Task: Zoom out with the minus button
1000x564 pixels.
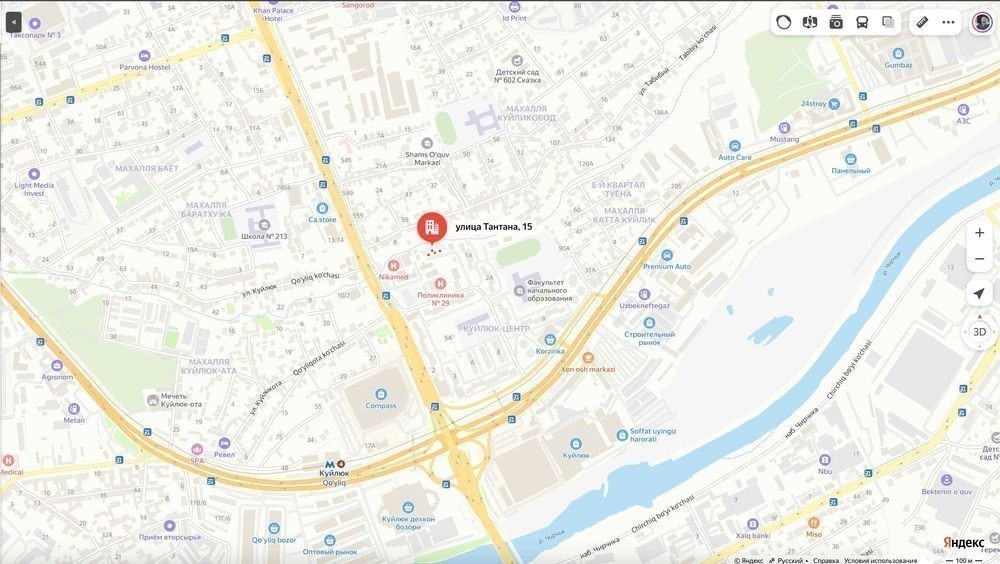Action: [x=979, y=259]
